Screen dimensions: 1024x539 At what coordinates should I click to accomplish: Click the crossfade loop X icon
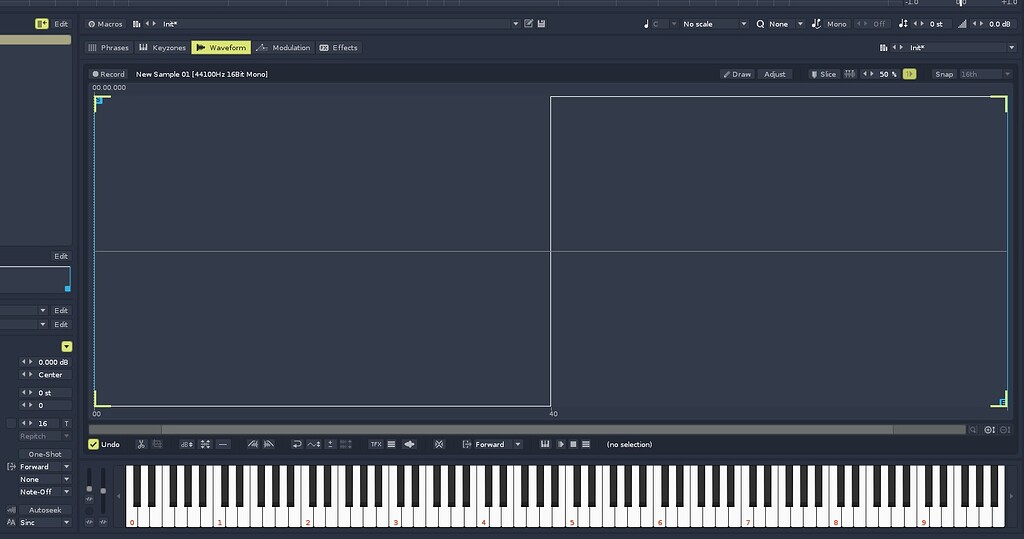coord(439,444)
